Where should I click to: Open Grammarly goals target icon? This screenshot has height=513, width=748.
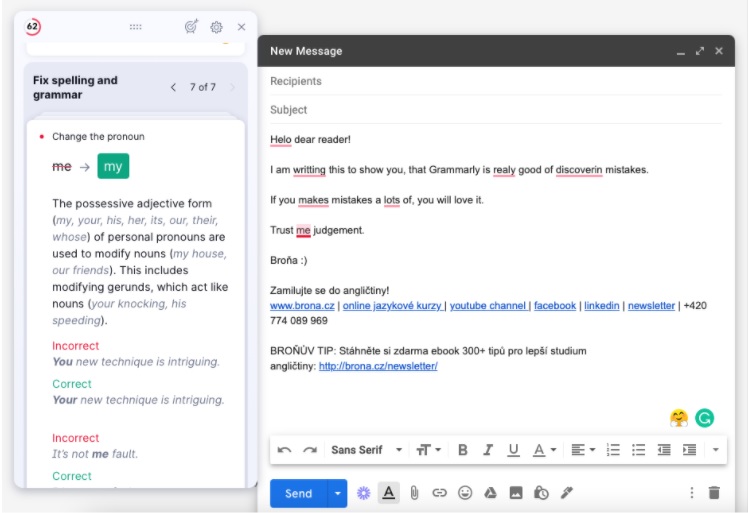pos(191,27)
